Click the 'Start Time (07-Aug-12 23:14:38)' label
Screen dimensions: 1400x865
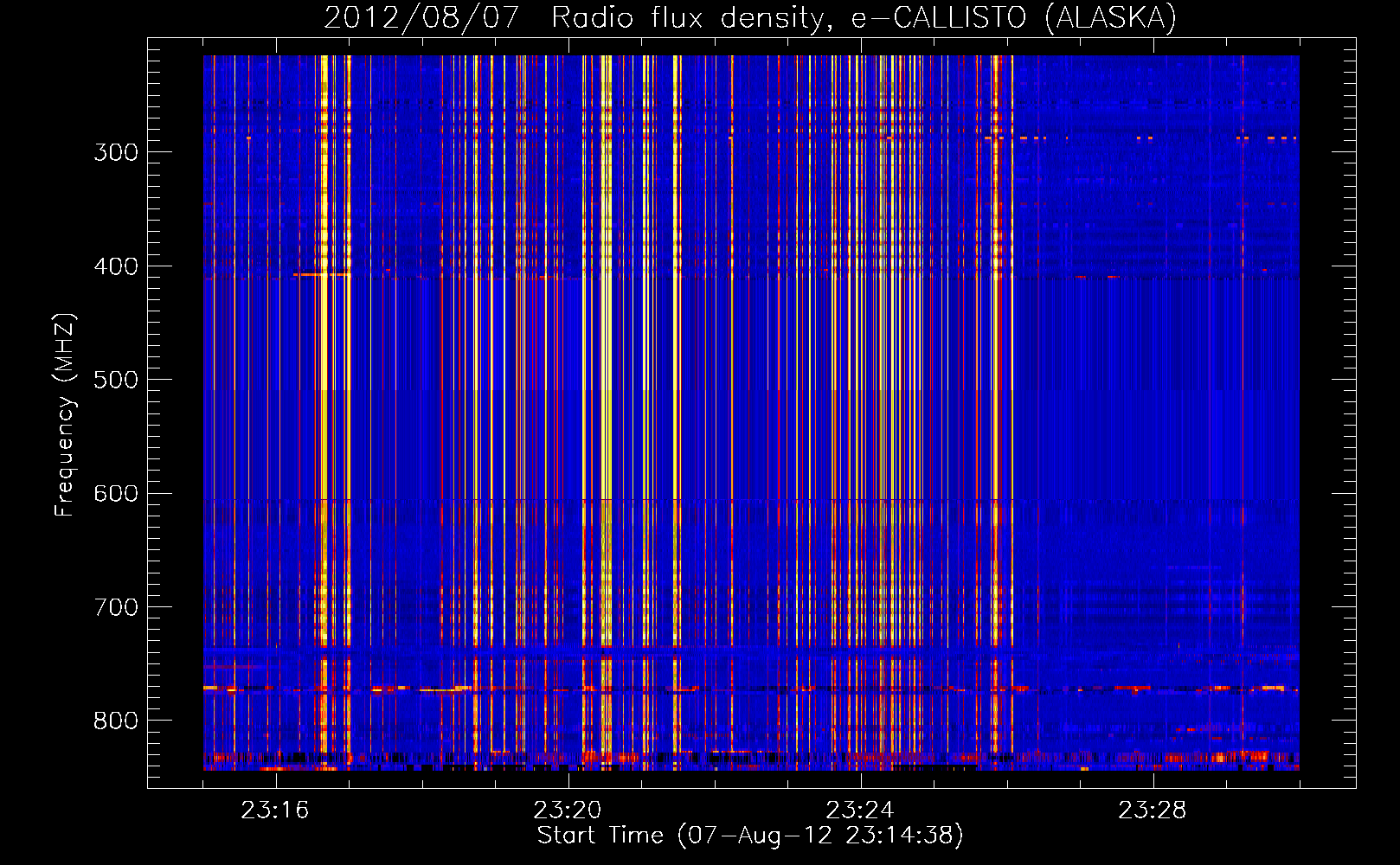(750, 836)
